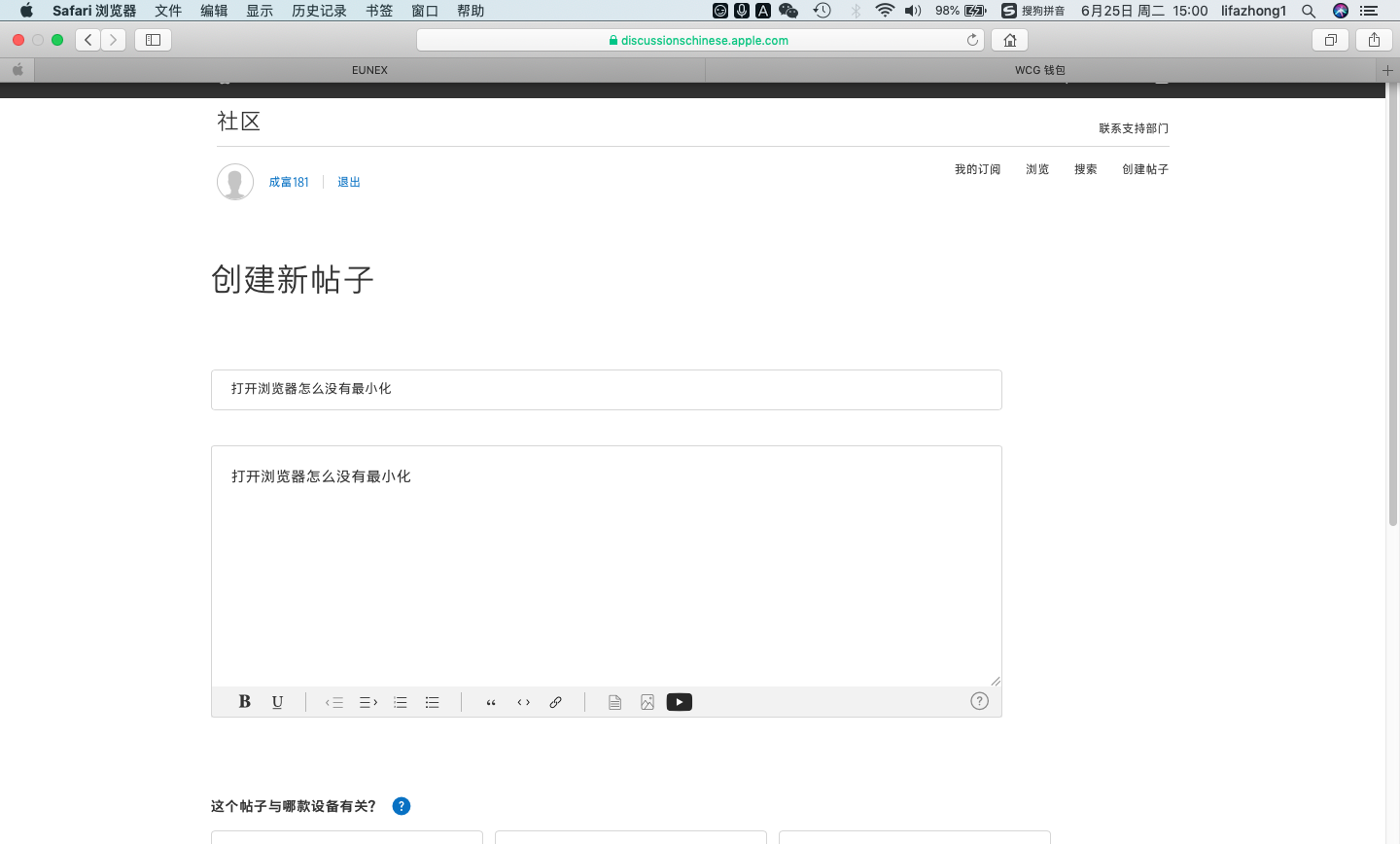The width and height of the screenshot is (1400, 844).
Task: Toggle bold formatting in the editor
Action: point(245,702)
